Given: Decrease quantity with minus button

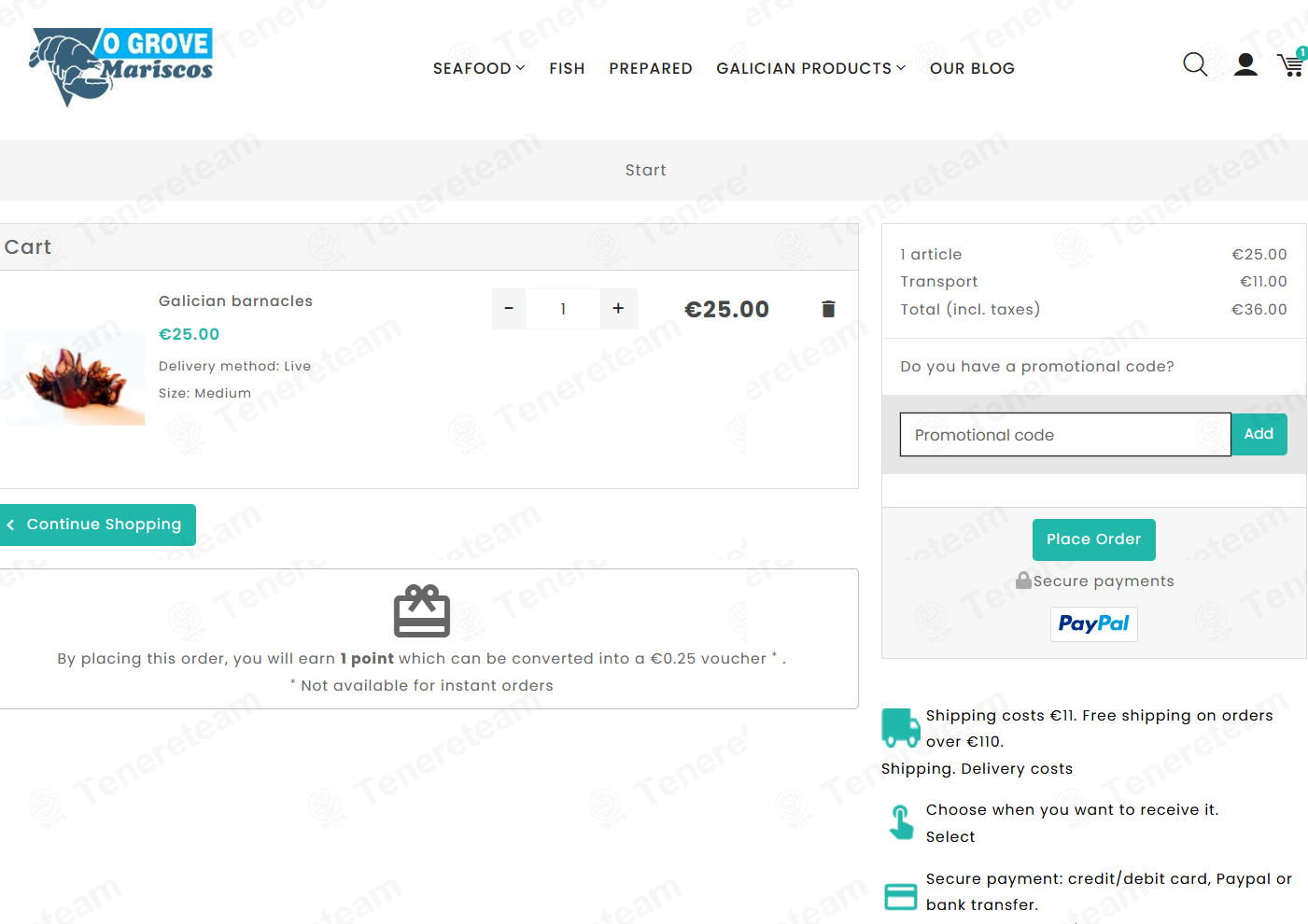Looking at the screenshot, I should point(509,309).
